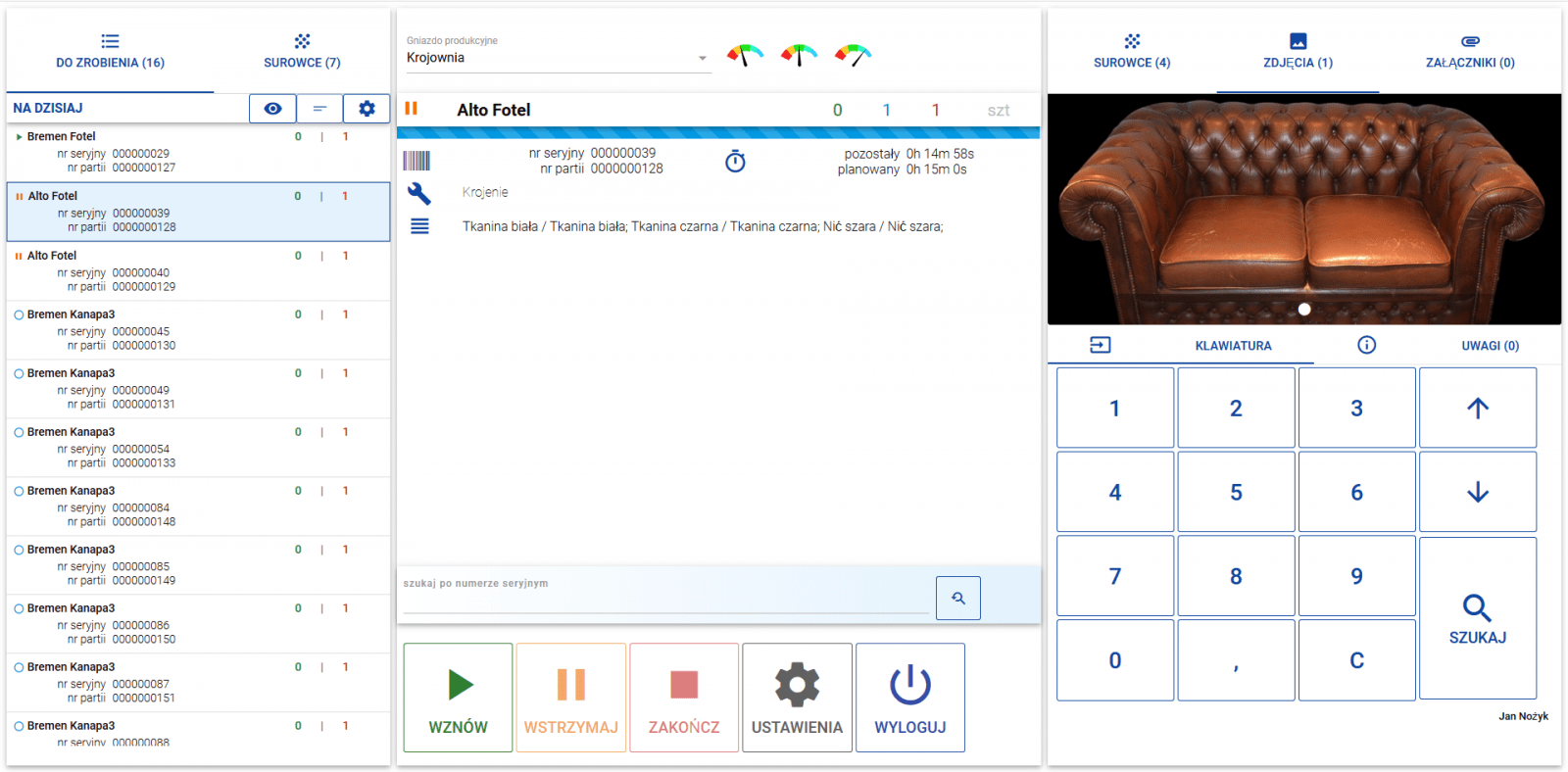The image size is (1568, 772).
Task: Click the search by serial number field
Action: click(664, 600)
